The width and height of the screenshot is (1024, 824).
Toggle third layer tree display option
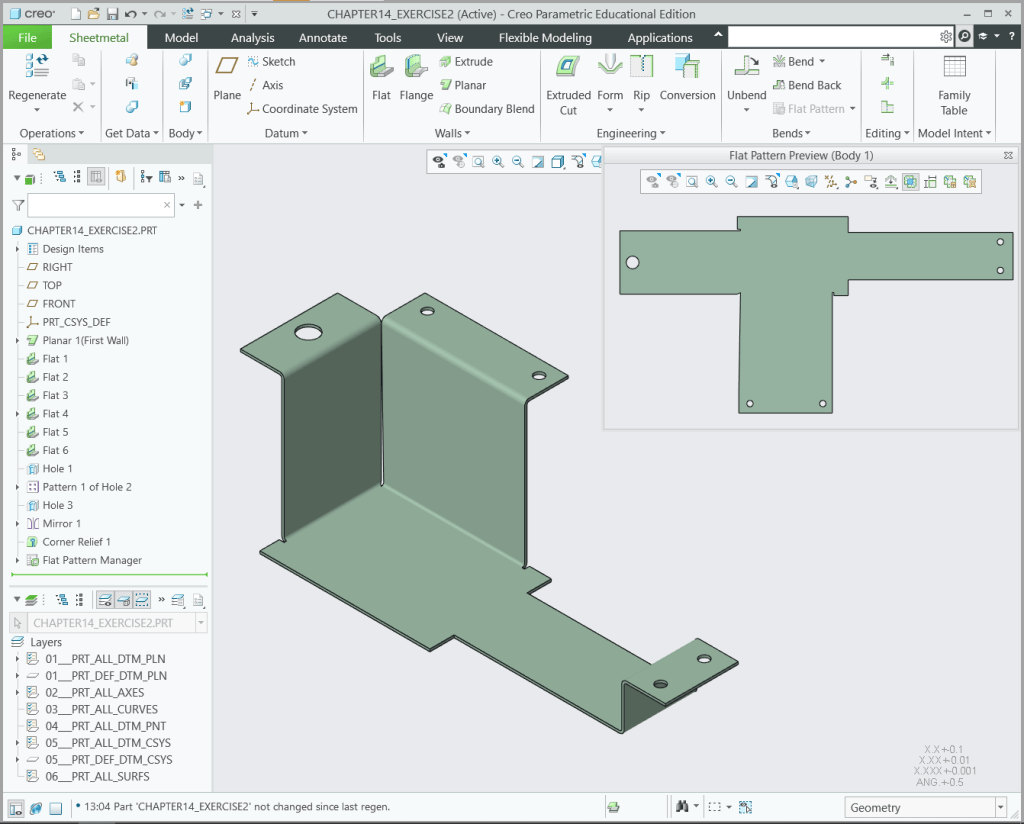[x=142, y=599]
